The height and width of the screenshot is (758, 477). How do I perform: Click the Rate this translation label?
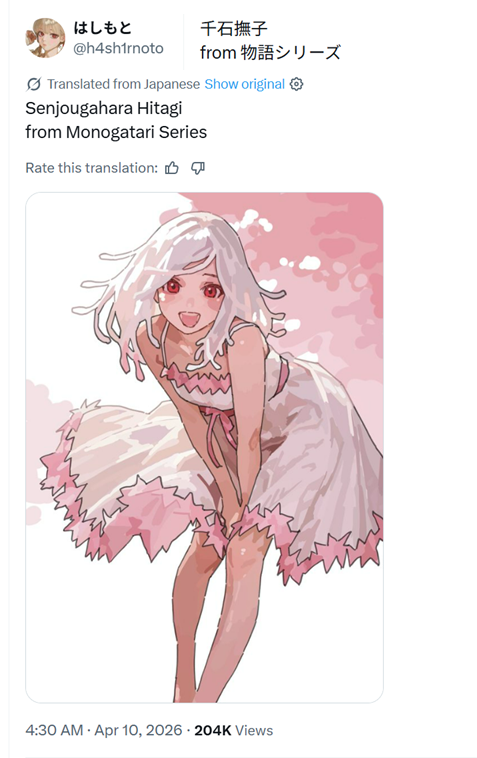(x=91, y=168)
